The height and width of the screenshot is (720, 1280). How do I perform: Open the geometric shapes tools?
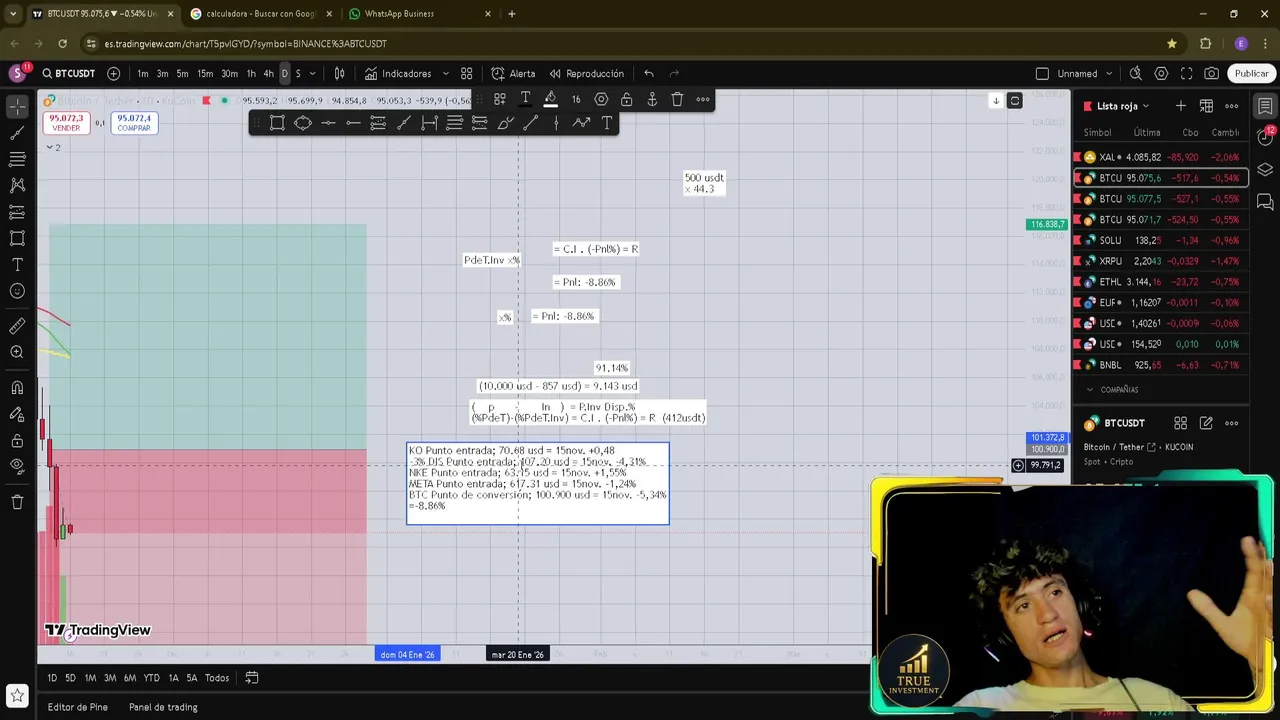pos(17,238)
